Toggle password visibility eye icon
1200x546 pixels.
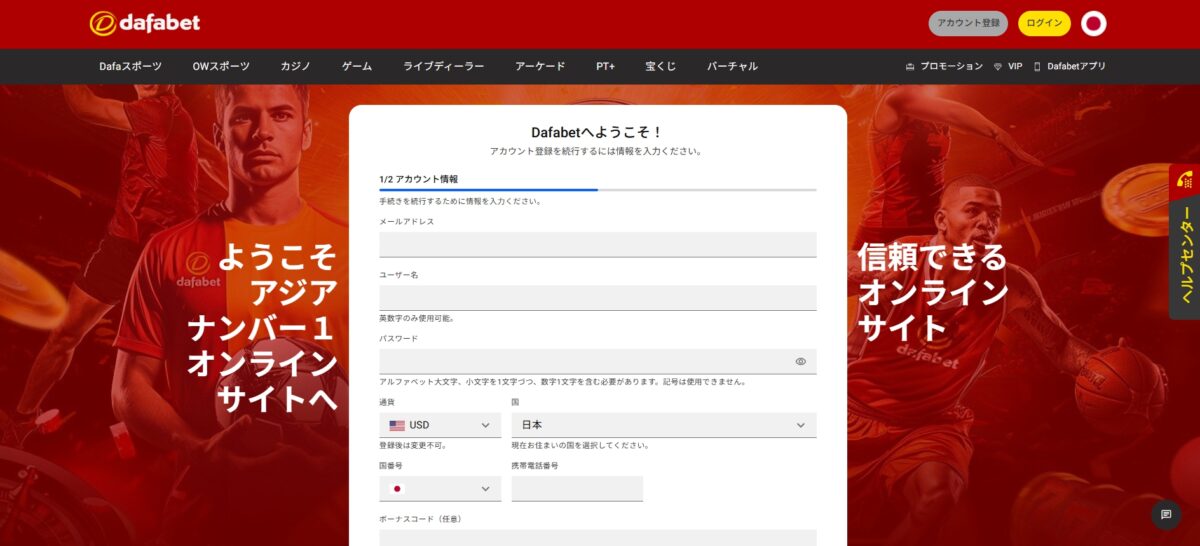coord(801,361)
